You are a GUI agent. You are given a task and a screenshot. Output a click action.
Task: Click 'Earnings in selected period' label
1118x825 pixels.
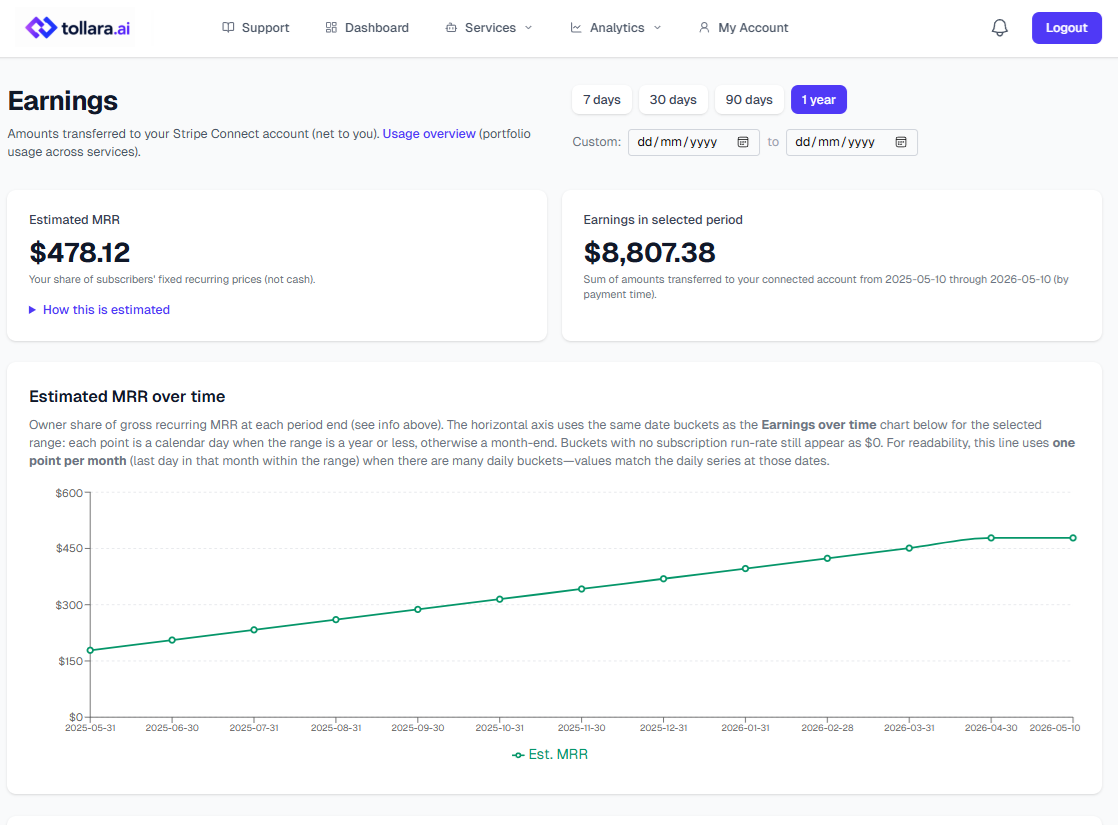[663, 220]
